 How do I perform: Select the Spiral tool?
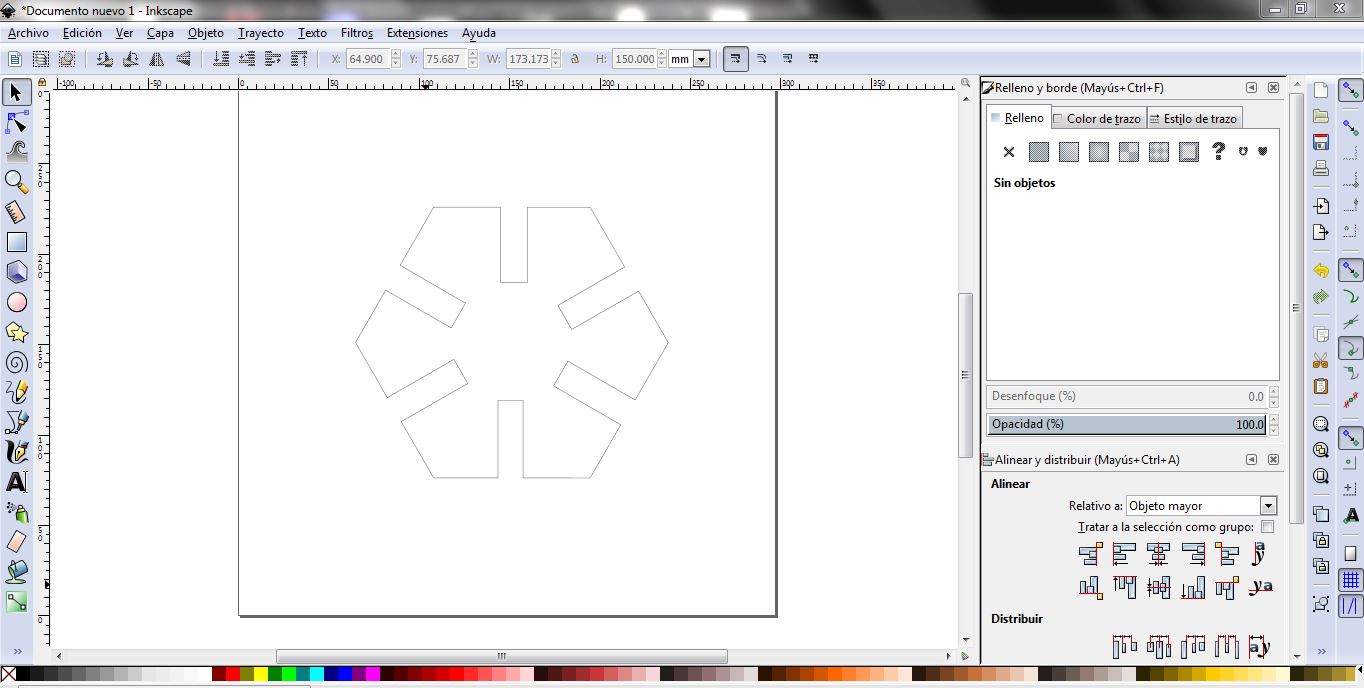(x=16, y=362)
